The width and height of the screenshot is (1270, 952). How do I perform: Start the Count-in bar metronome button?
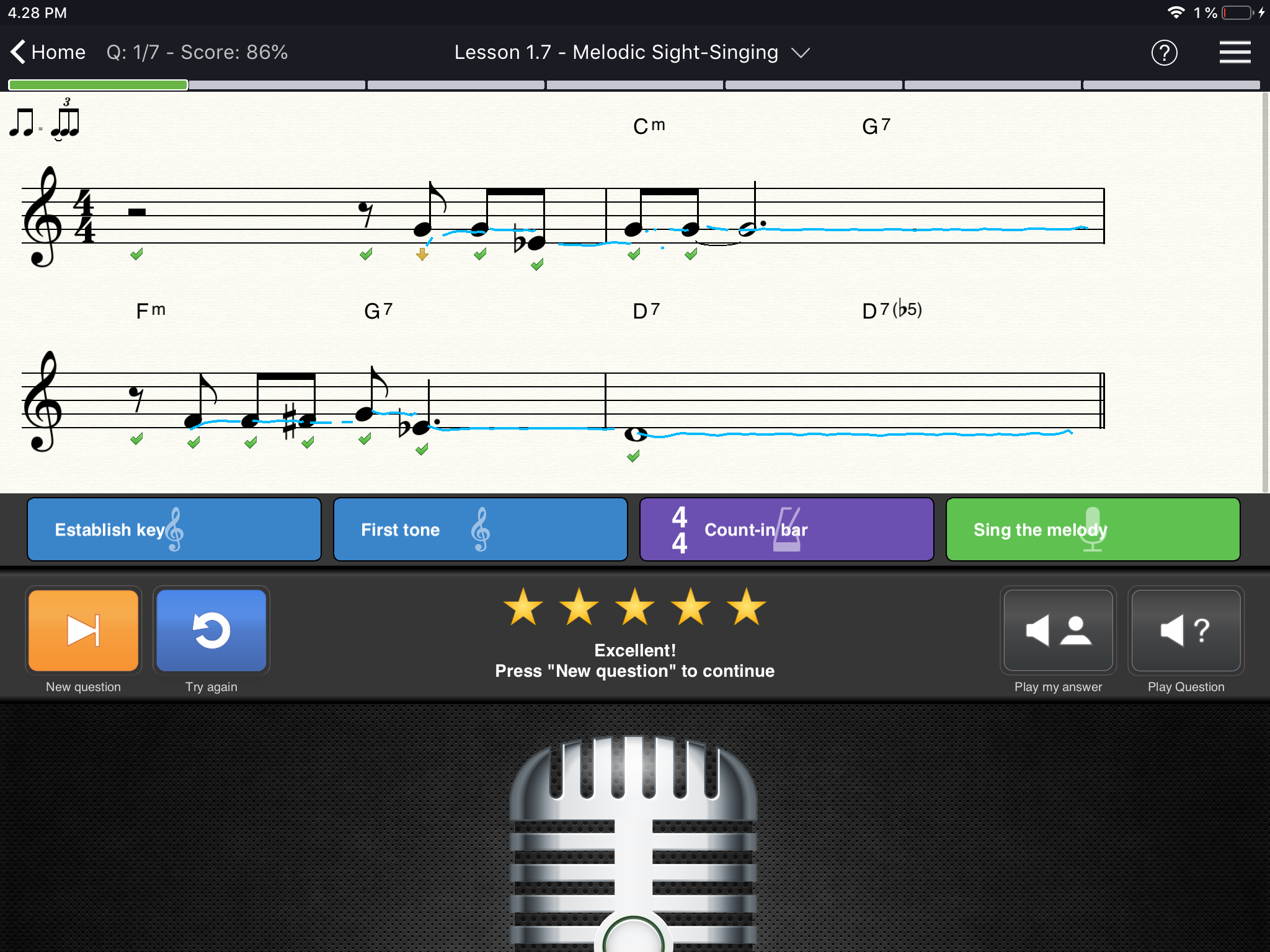(786, 529)
